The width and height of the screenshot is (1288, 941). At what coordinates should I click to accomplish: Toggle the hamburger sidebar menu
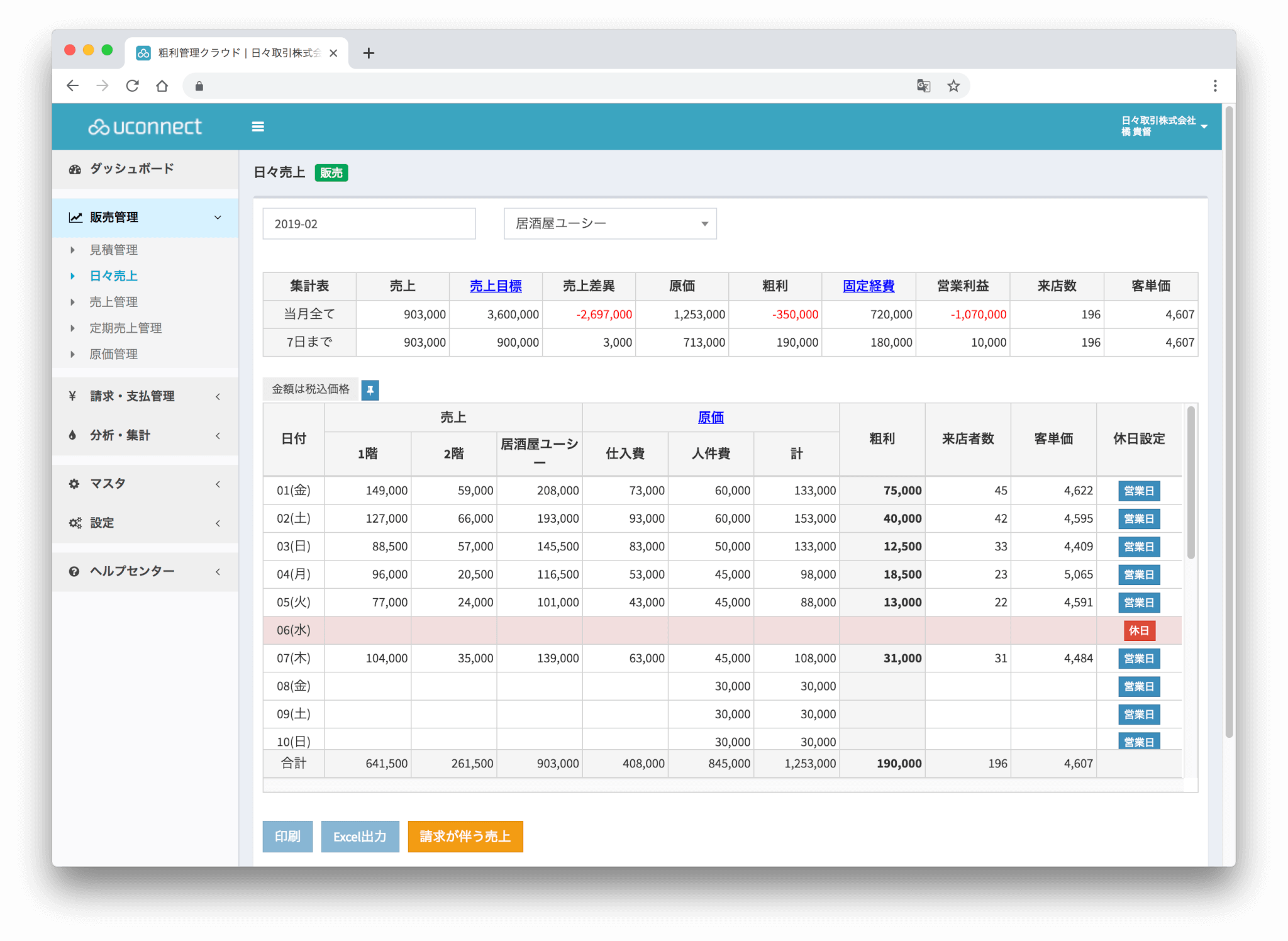(x=258, y=127)
